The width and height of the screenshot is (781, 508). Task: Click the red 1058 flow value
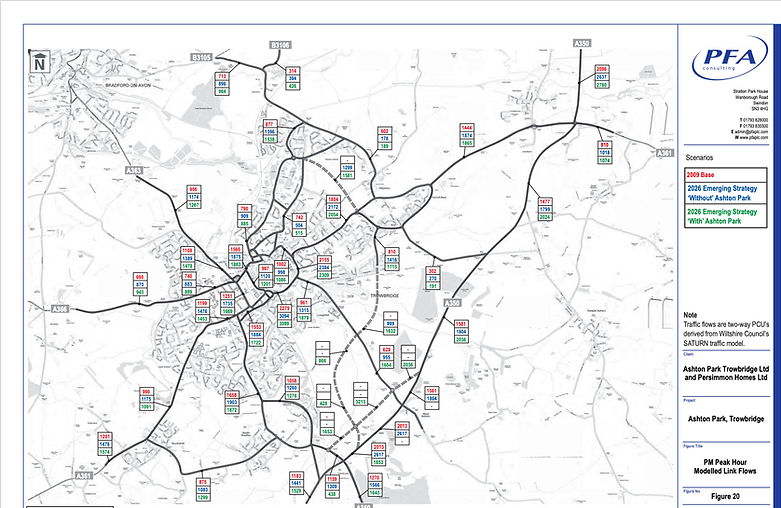(x=292, y=381)
